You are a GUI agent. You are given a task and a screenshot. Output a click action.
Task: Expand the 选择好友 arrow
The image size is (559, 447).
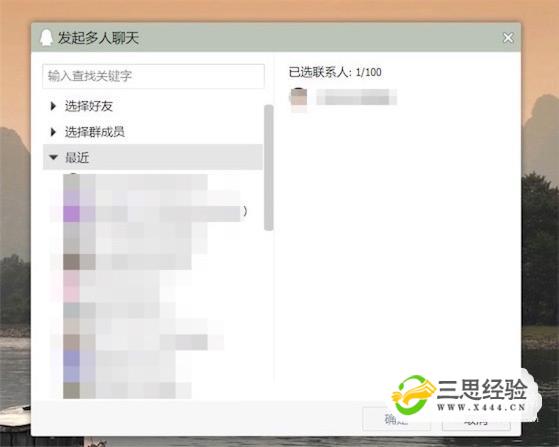pos(53,106)
